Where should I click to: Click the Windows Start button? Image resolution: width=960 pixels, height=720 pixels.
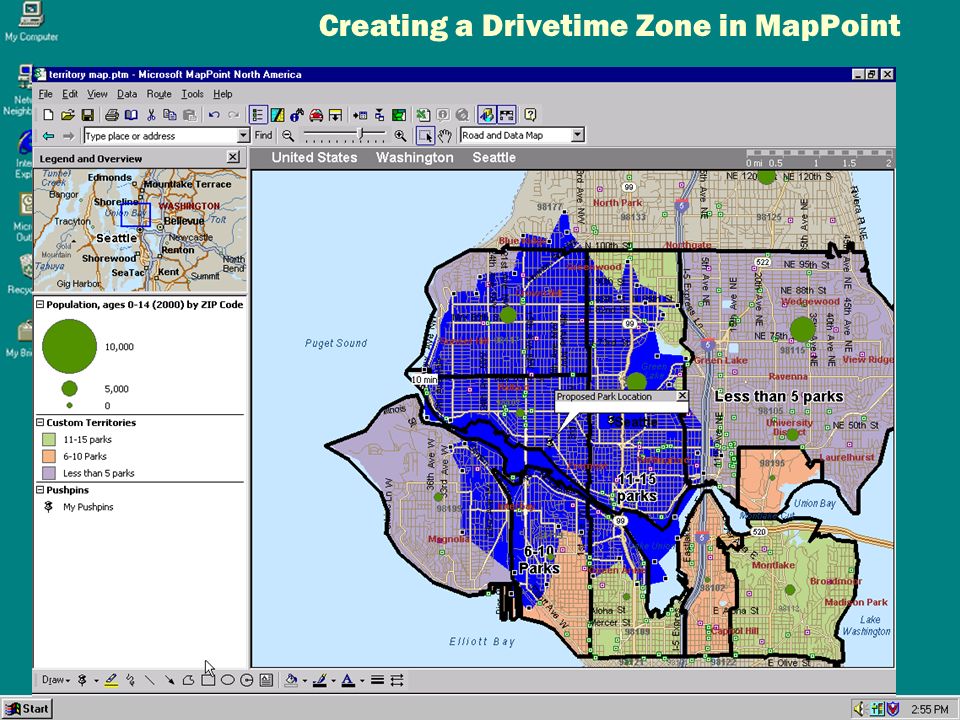(x=27, y=709)
